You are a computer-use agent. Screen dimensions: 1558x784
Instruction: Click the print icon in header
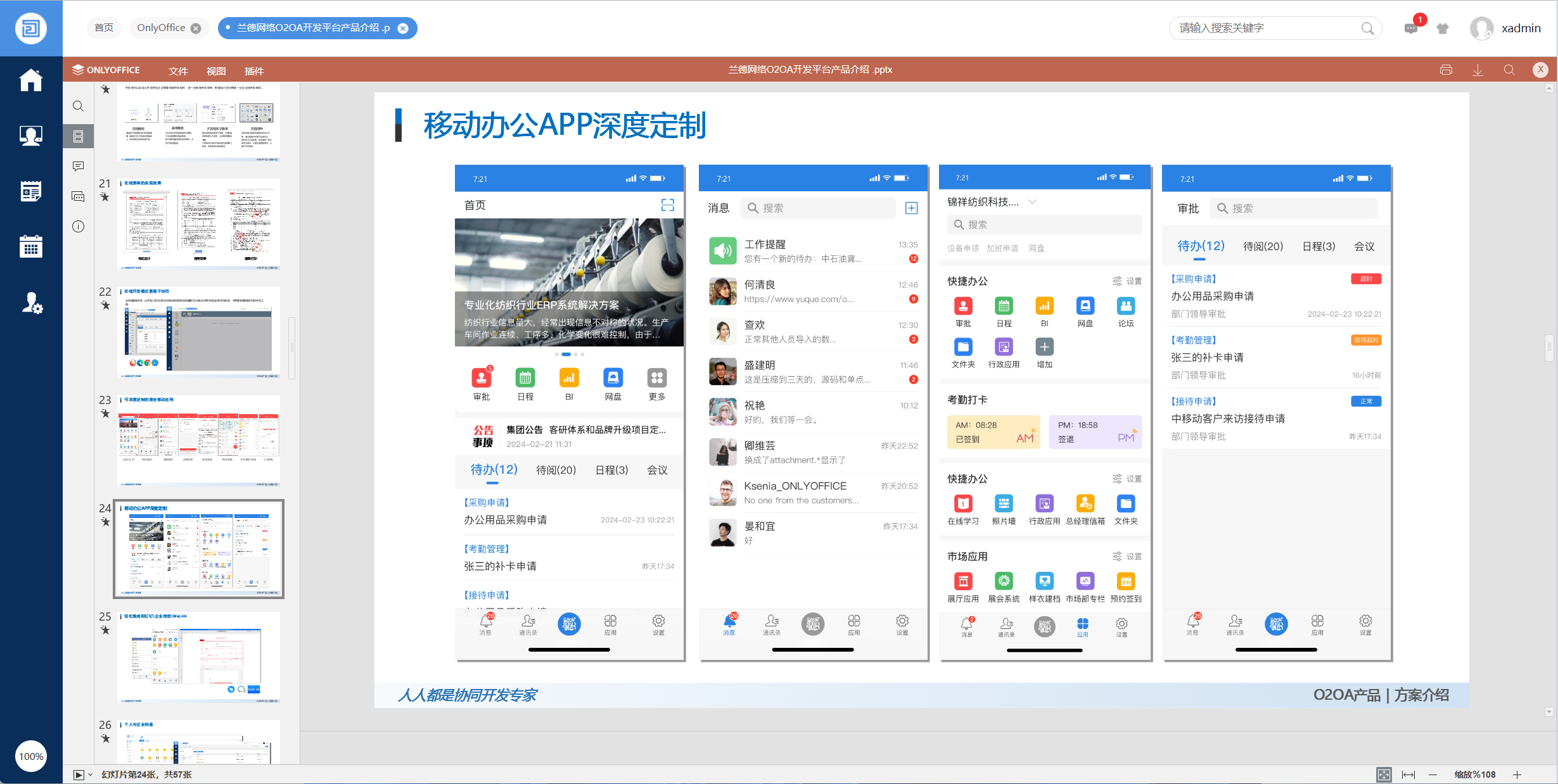point(1446,70)
